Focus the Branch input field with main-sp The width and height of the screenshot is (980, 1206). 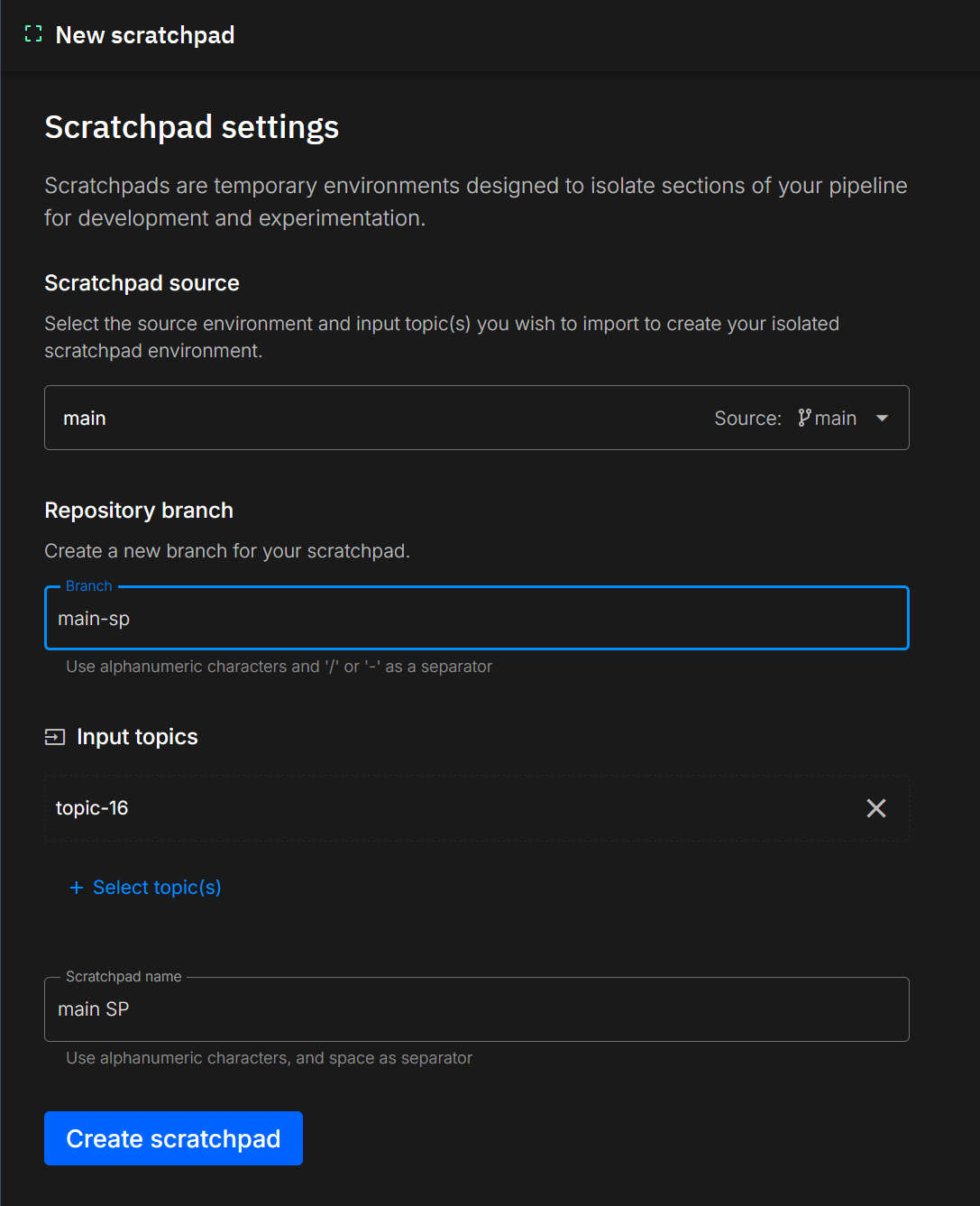pos(476,619)
